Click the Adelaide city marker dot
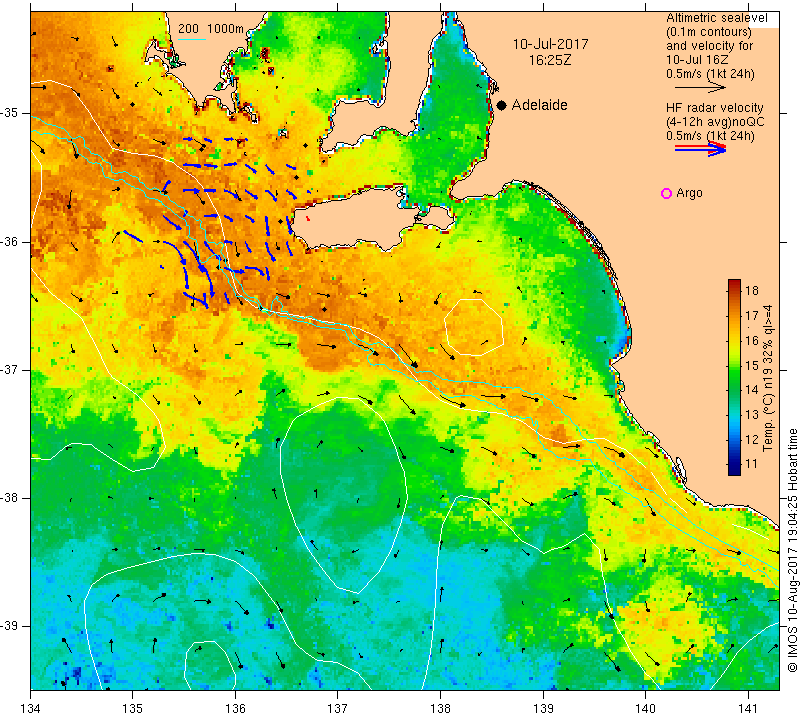The image size is (800, 720). pyautogui.click(x=502, y=105)
